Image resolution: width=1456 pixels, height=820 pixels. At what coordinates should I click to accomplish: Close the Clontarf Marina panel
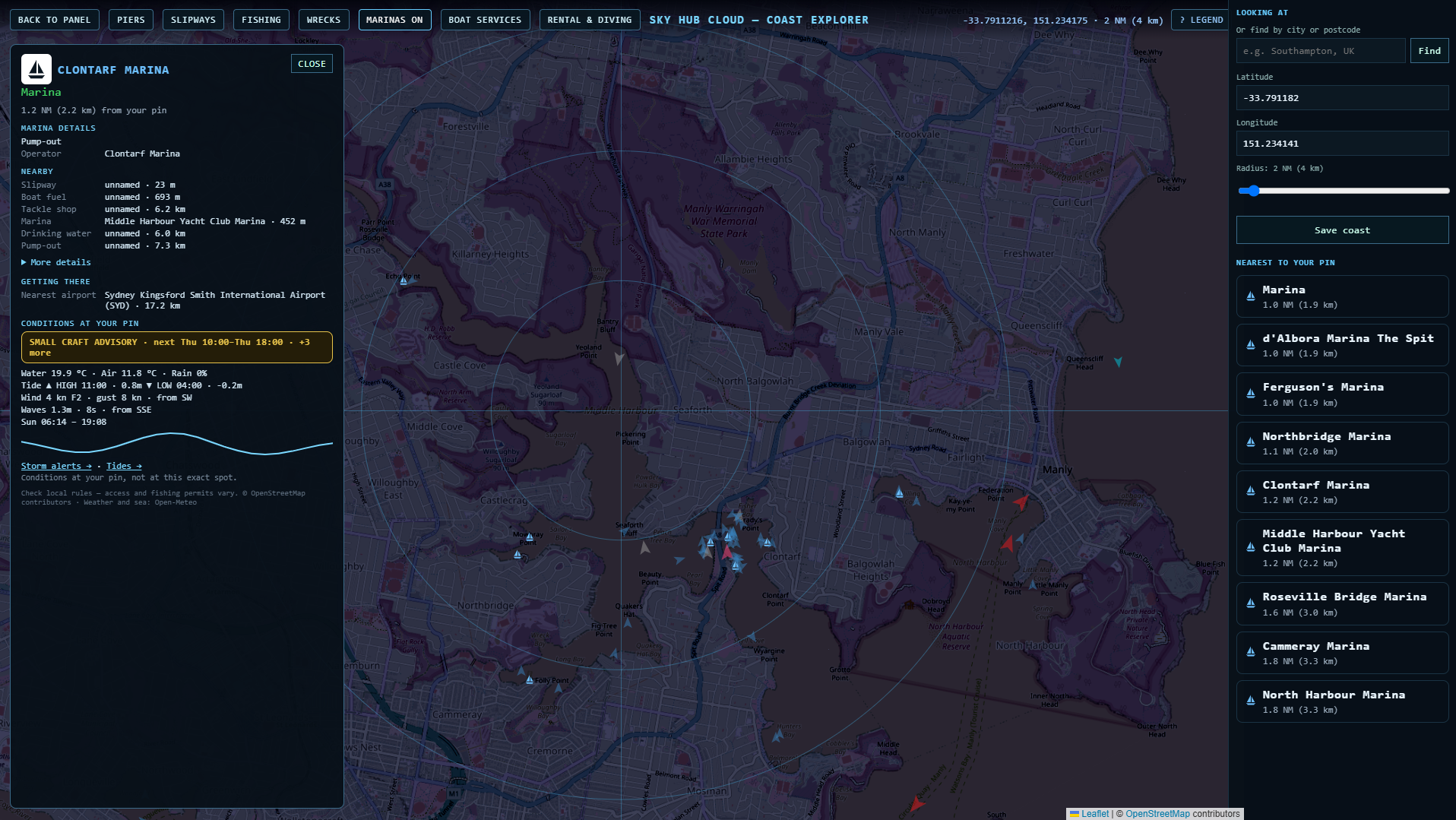tap(312, 64)
